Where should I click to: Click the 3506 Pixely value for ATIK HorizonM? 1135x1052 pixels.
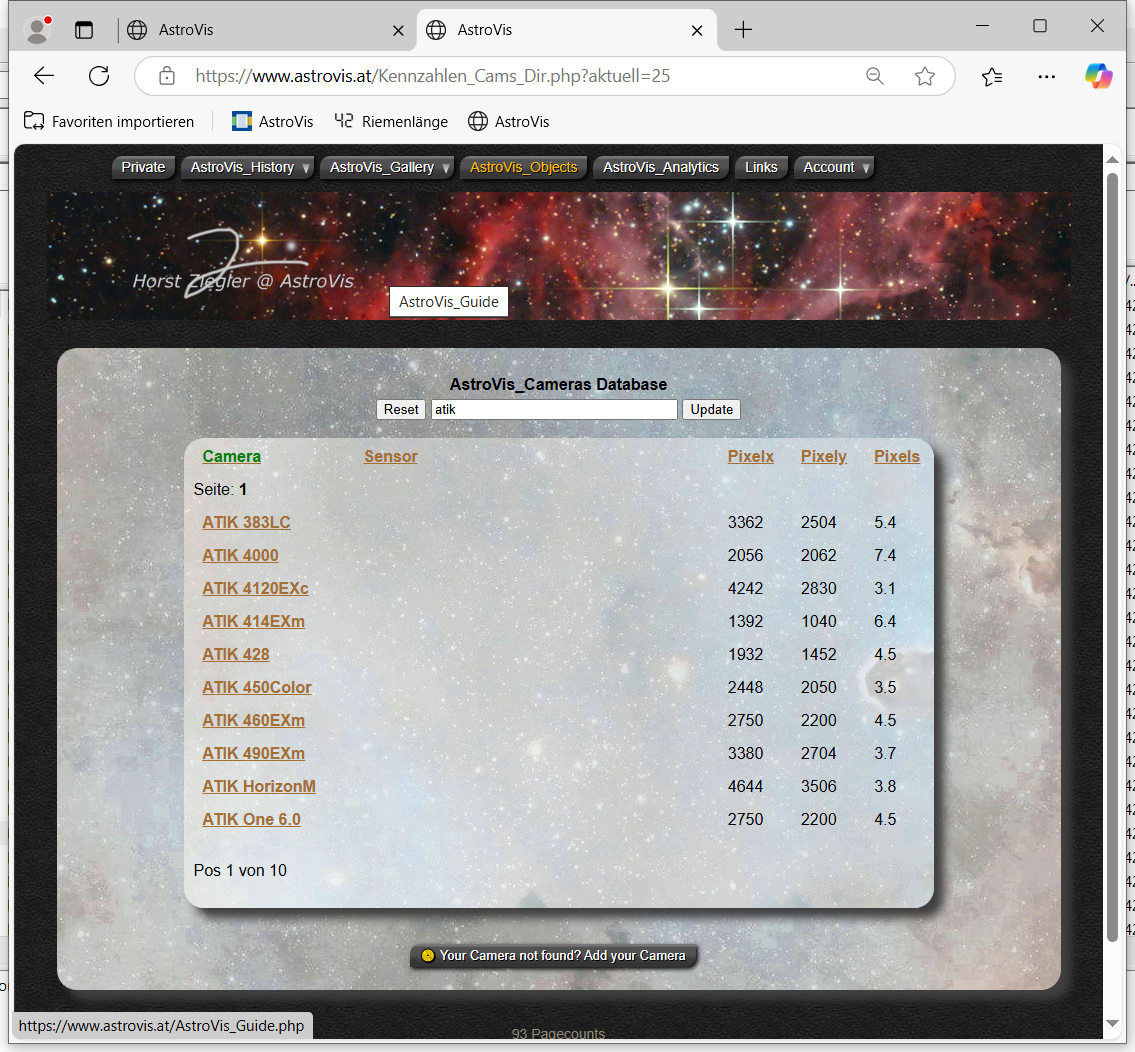coord(819,786)
